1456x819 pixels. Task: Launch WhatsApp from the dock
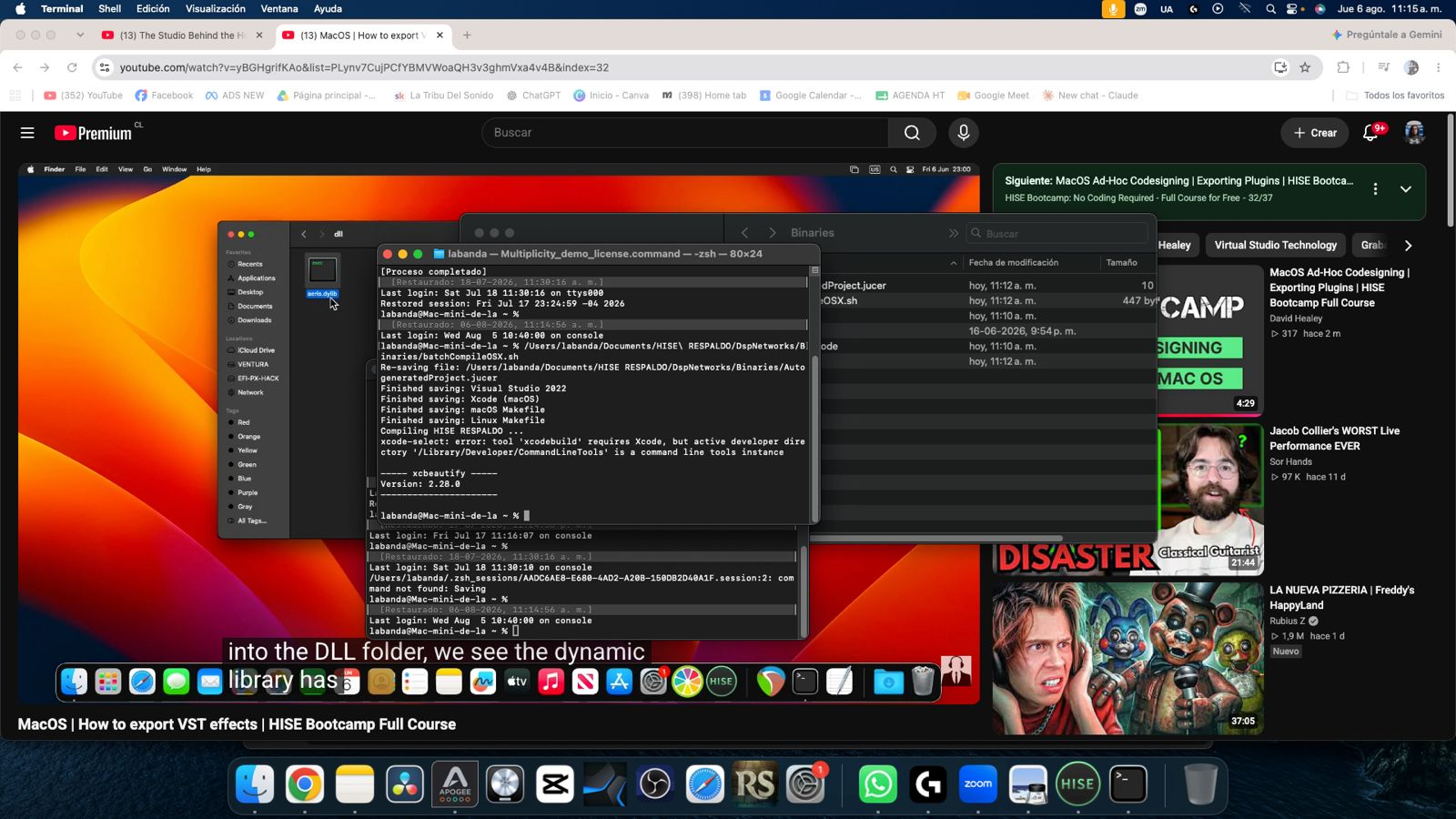[878, 784]
